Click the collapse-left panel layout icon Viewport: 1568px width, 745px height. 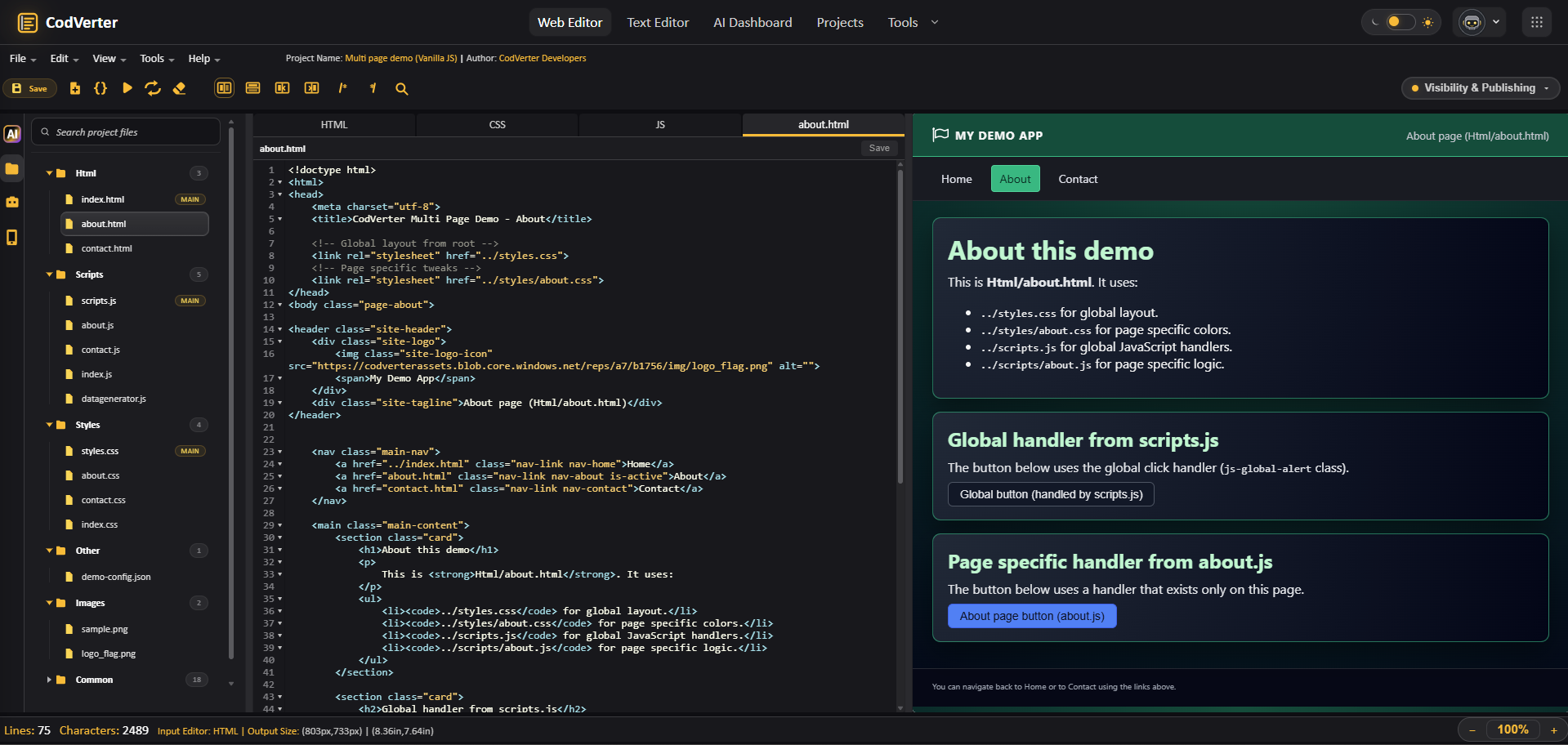click(283, 88)
